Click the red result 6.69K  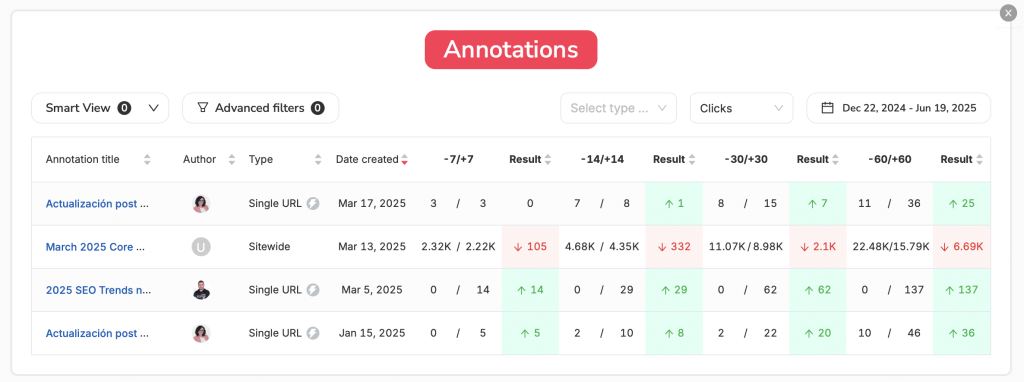(961, 247)
